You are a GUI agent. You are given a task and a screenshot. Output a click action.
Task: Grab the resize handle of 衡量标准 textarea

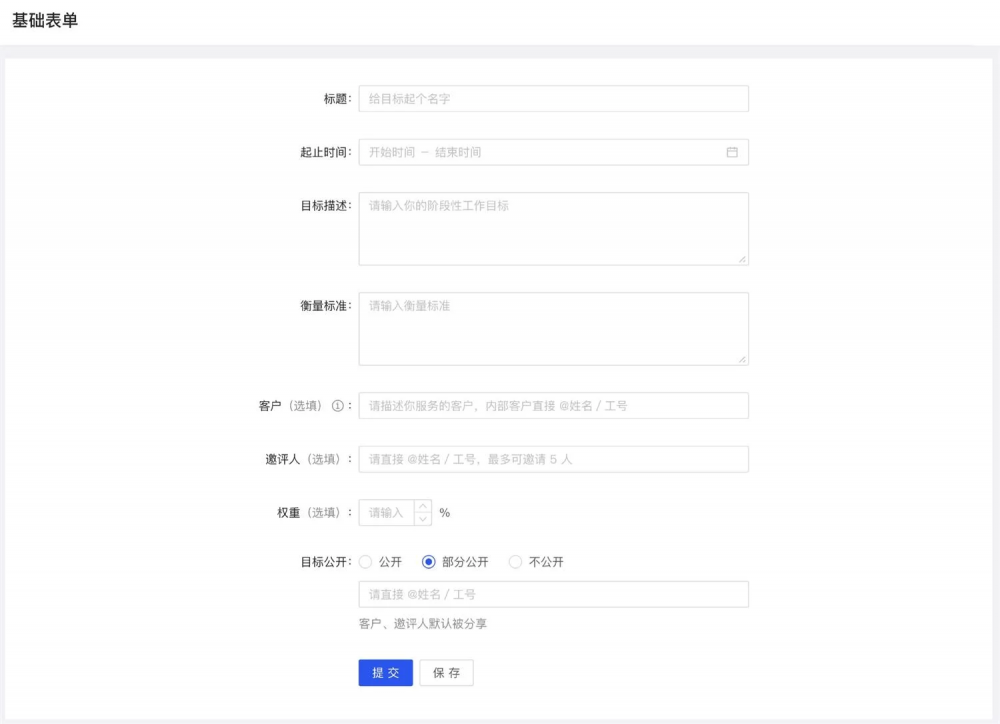(742, 359)
